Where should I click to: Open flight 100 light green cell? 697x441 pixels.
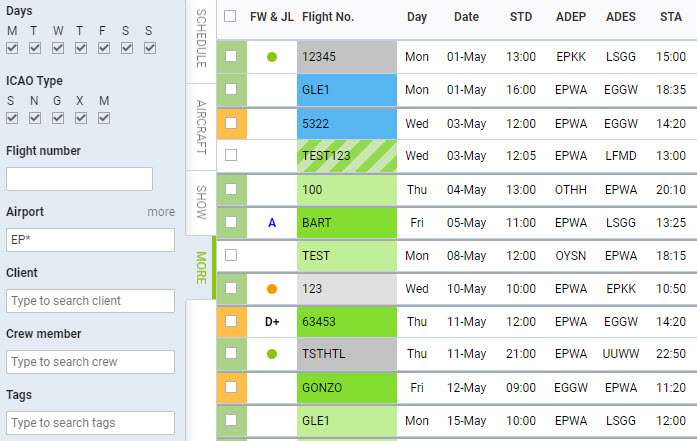coord(347,190)
